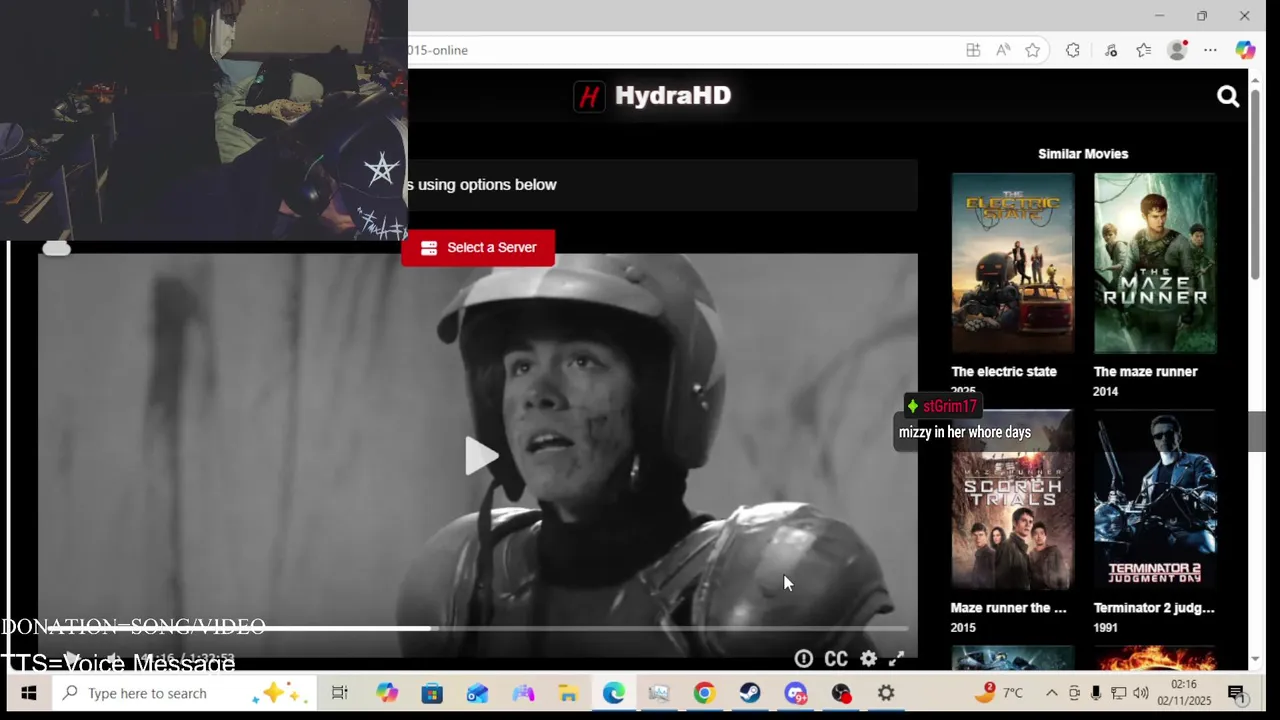Open the network tray icon
1280x720 pixels.
[1119, 693]
